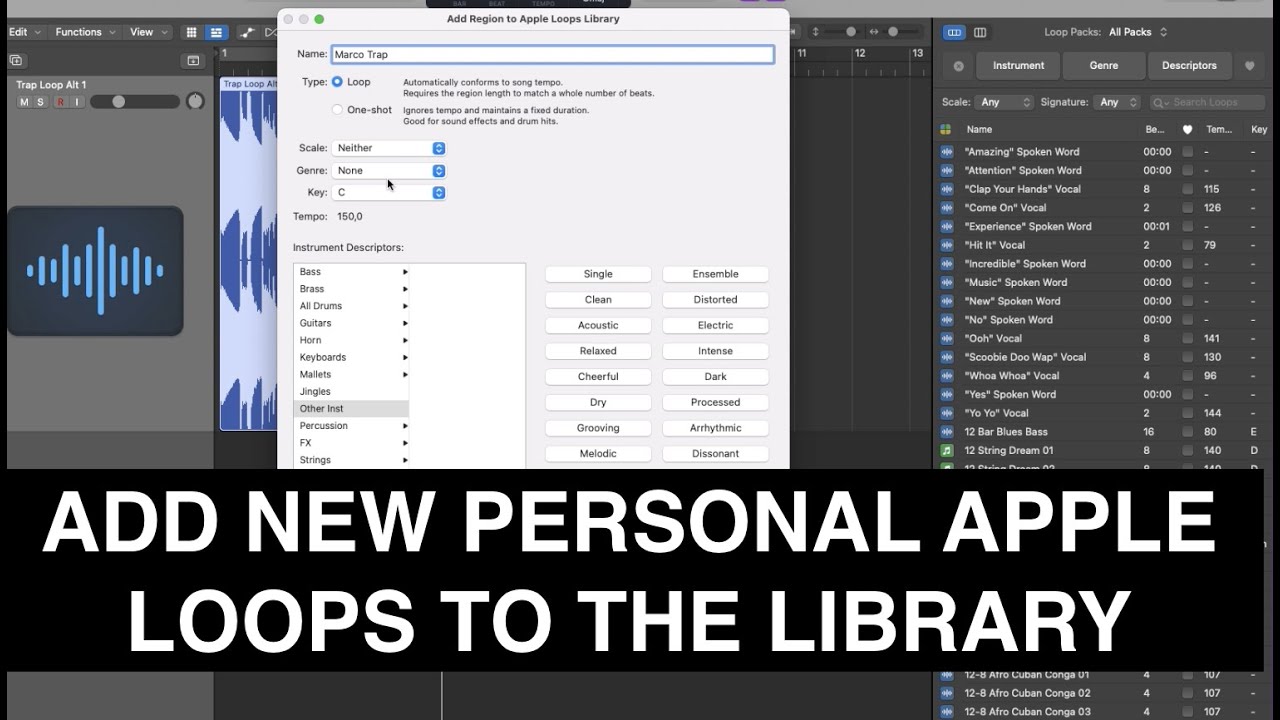1280x720 pixels.
Task: Select column view in Loop Browser
Action: (x=980, y=32)
